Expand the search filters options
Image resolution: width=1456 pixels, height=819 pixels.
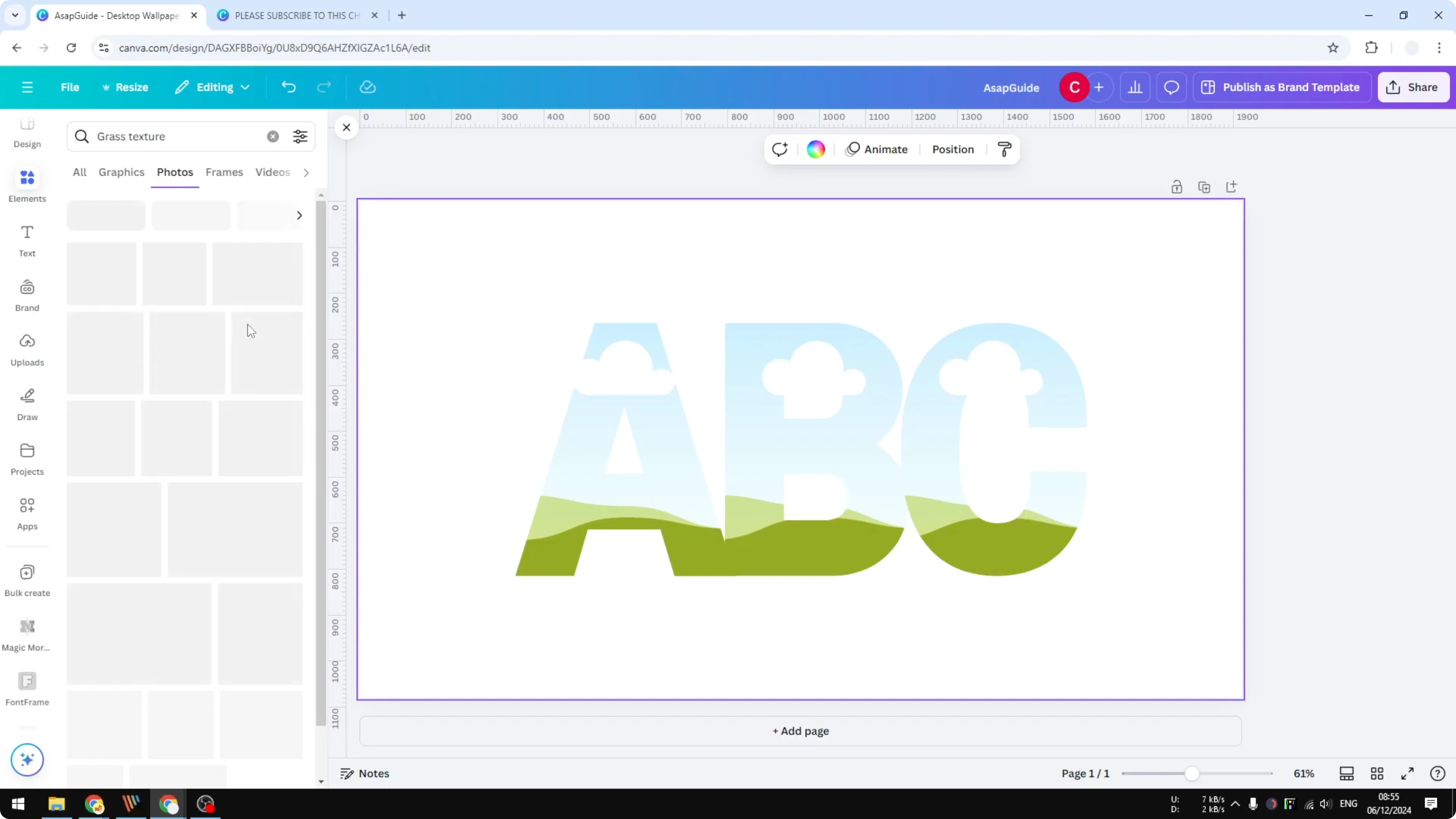coord(300,136)
